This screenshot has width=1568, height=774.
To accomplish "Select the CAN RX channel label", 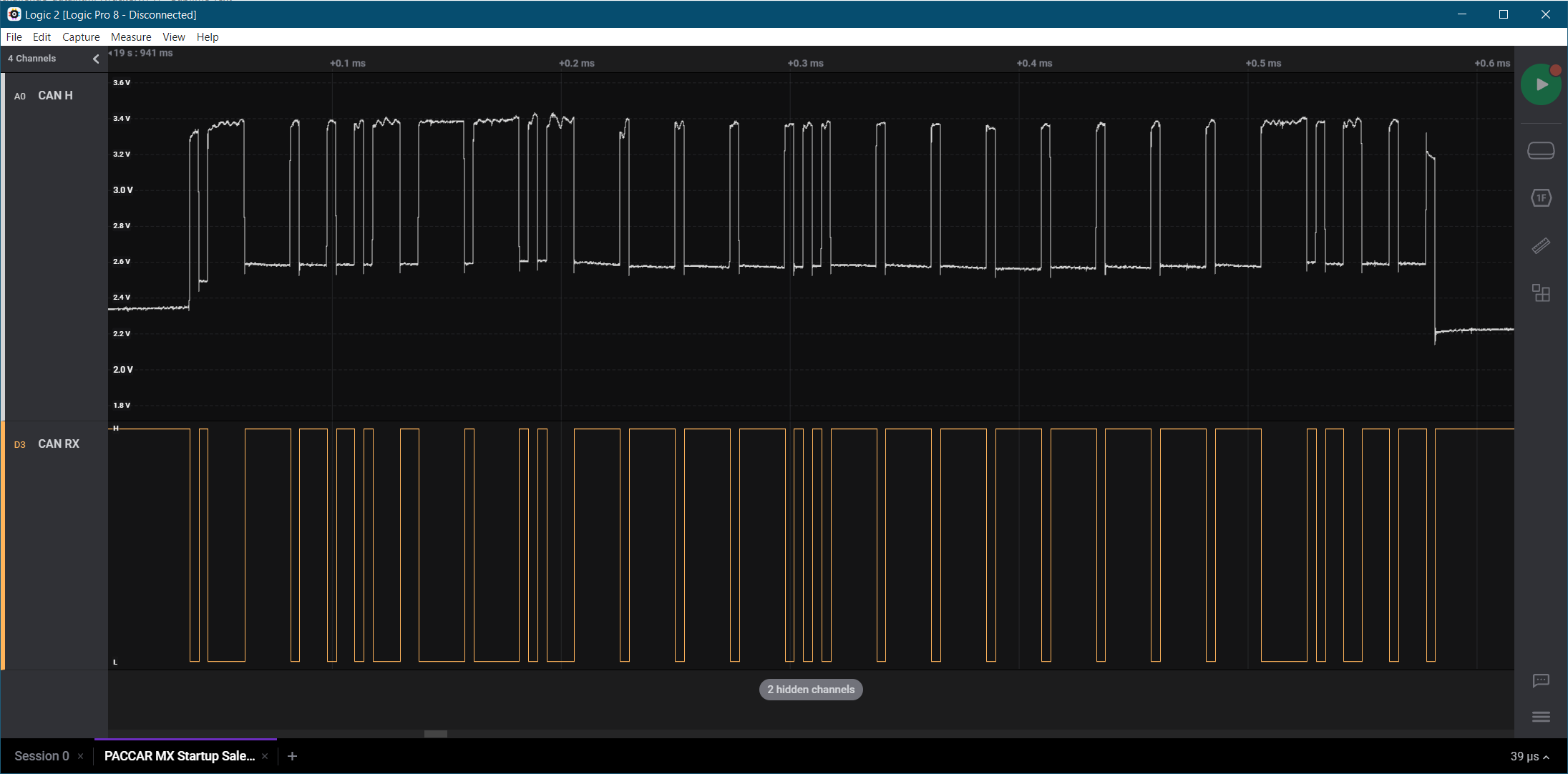I will coord(58,444).
